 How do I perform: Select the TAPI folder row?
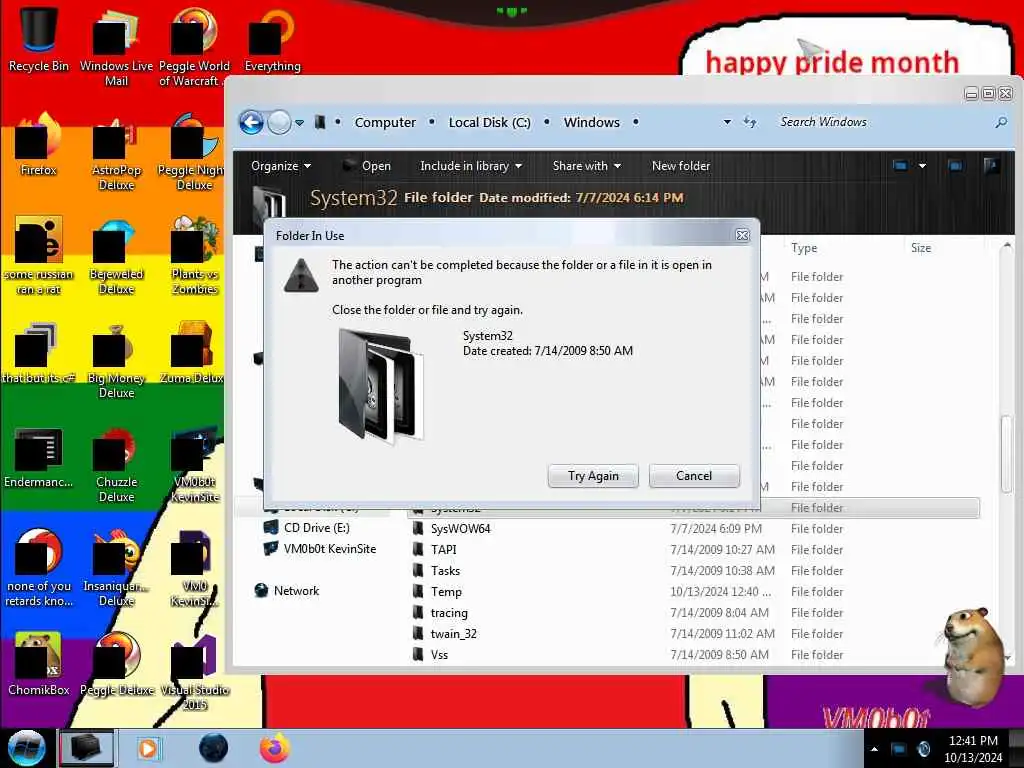(694, 550)
